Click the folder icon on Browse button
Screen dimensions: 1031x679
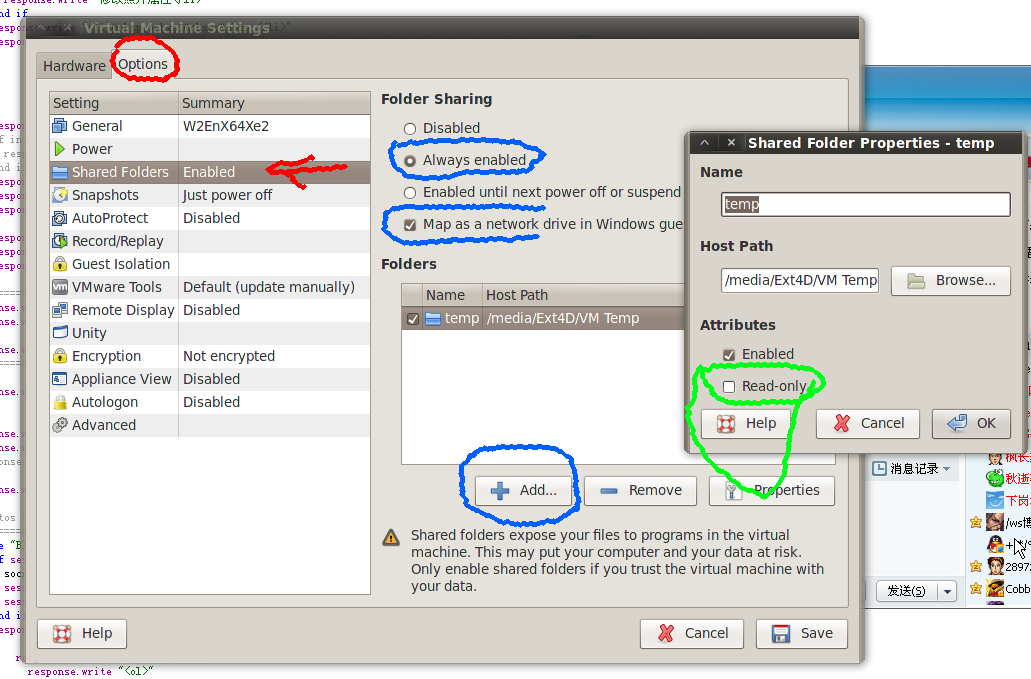pos(916,281)
